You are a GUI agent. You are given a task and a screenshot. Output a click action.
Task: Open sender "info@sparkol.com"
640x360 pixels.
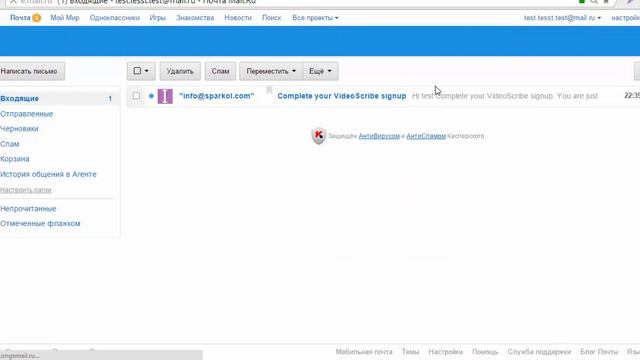coord(217,96)
